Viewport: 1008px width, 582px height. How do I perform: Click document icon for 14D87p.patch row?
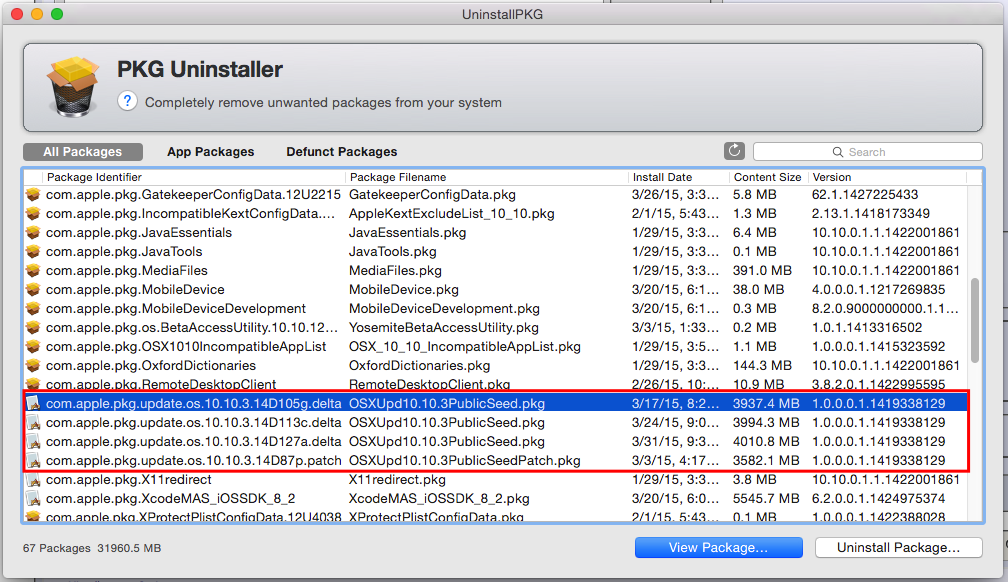tap(33, 460)
